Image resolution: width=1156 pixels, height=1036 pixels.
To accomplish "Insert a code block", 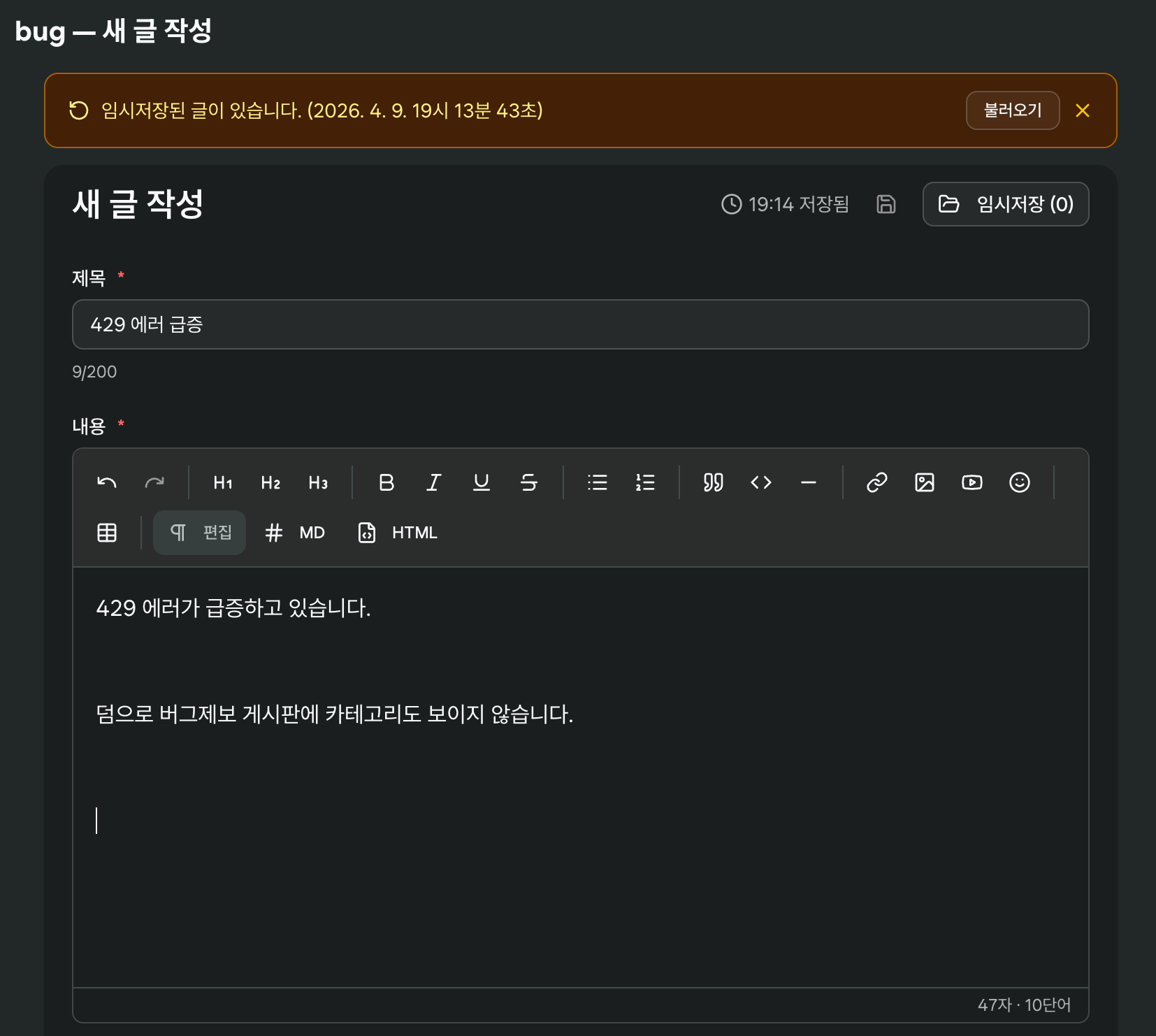I will (761, 482).
